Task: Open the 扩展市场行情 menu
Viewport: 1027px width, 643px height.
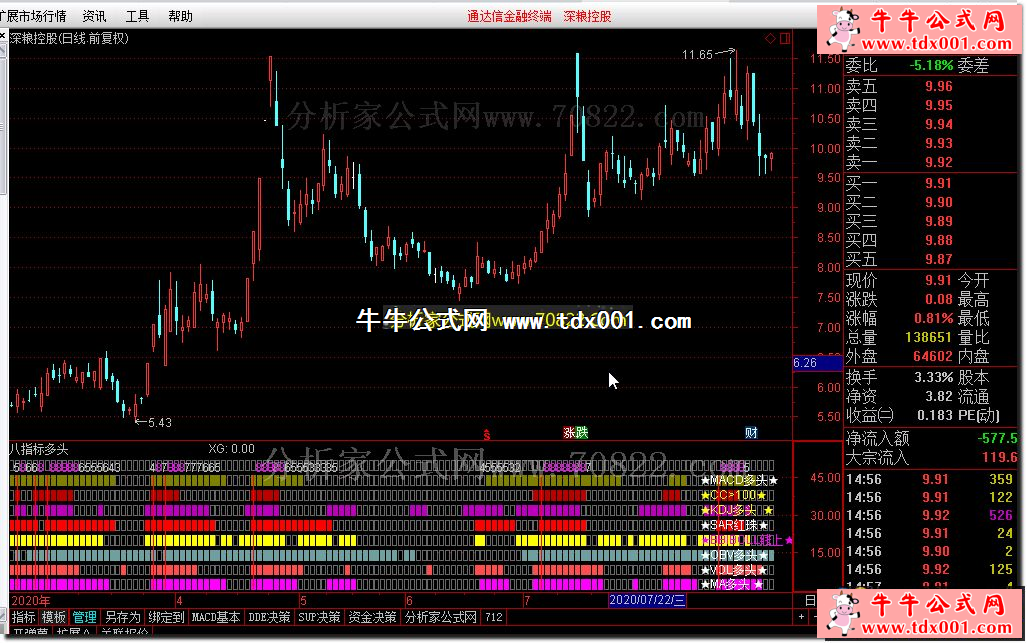Action: pyautogui.click(x=33, y=16)
